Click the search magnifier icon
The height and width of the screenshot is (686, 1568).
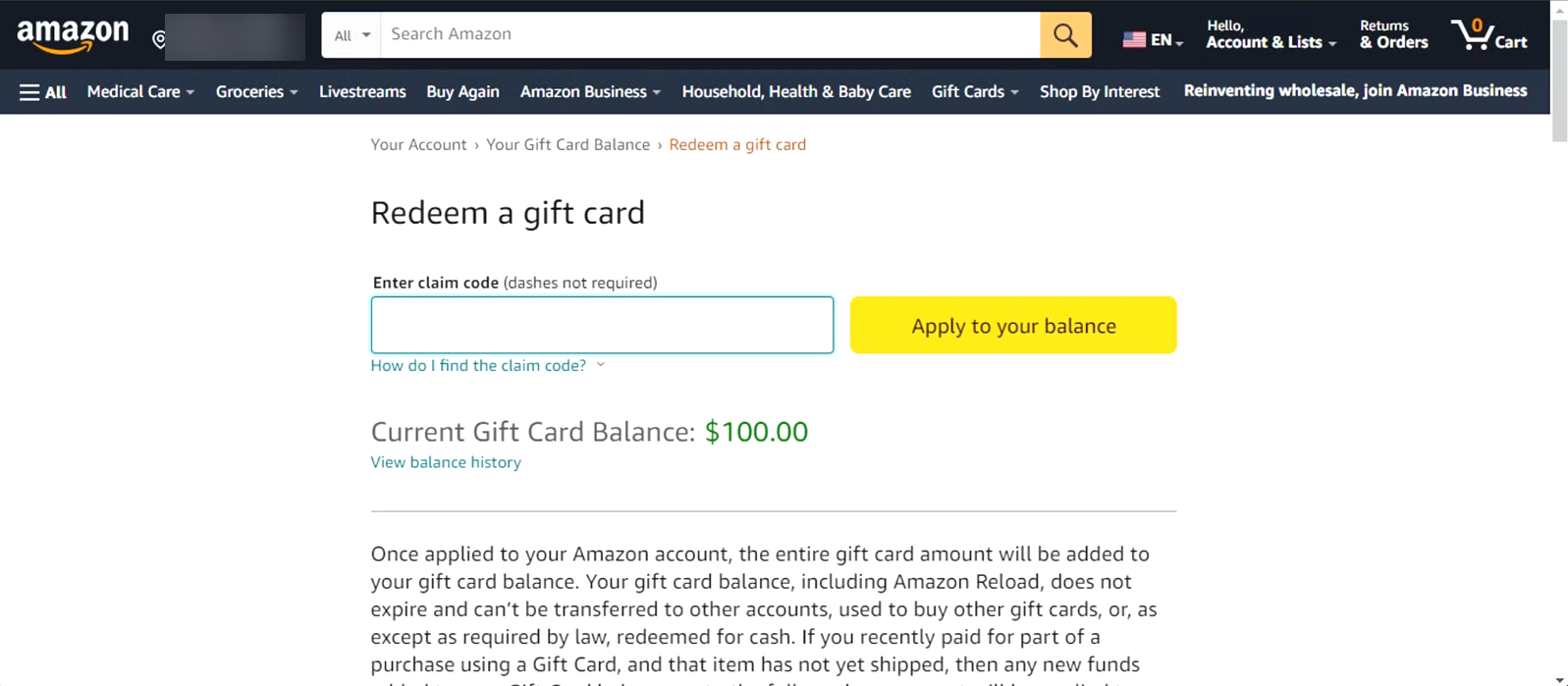[1065, 35]
